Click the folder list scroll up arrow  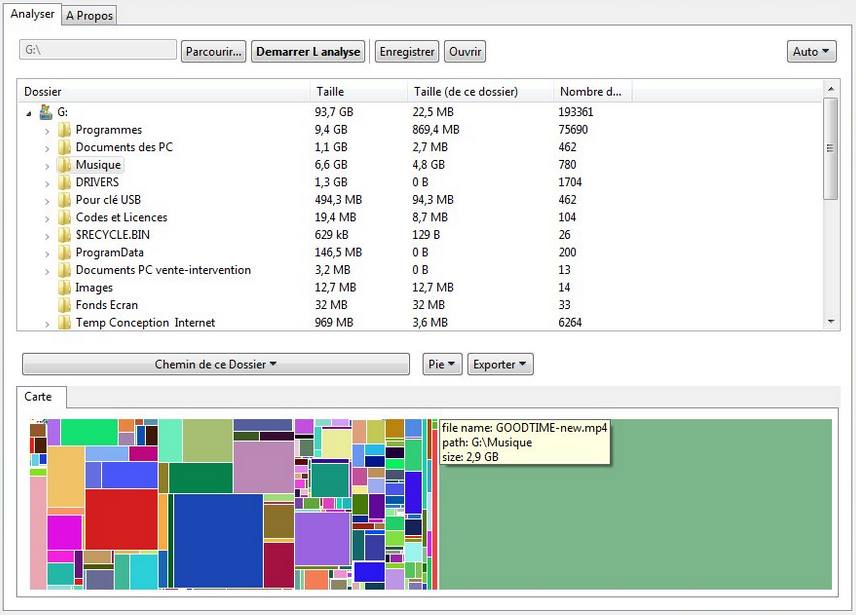click(830, 88)
